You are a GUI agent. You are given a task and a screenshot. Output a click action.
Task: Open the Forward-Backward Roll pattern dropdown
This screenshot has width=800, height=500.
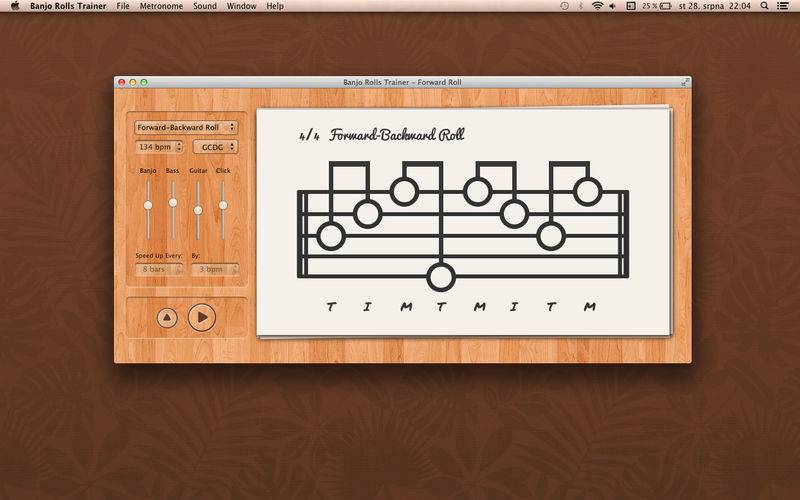coord(186,128)
